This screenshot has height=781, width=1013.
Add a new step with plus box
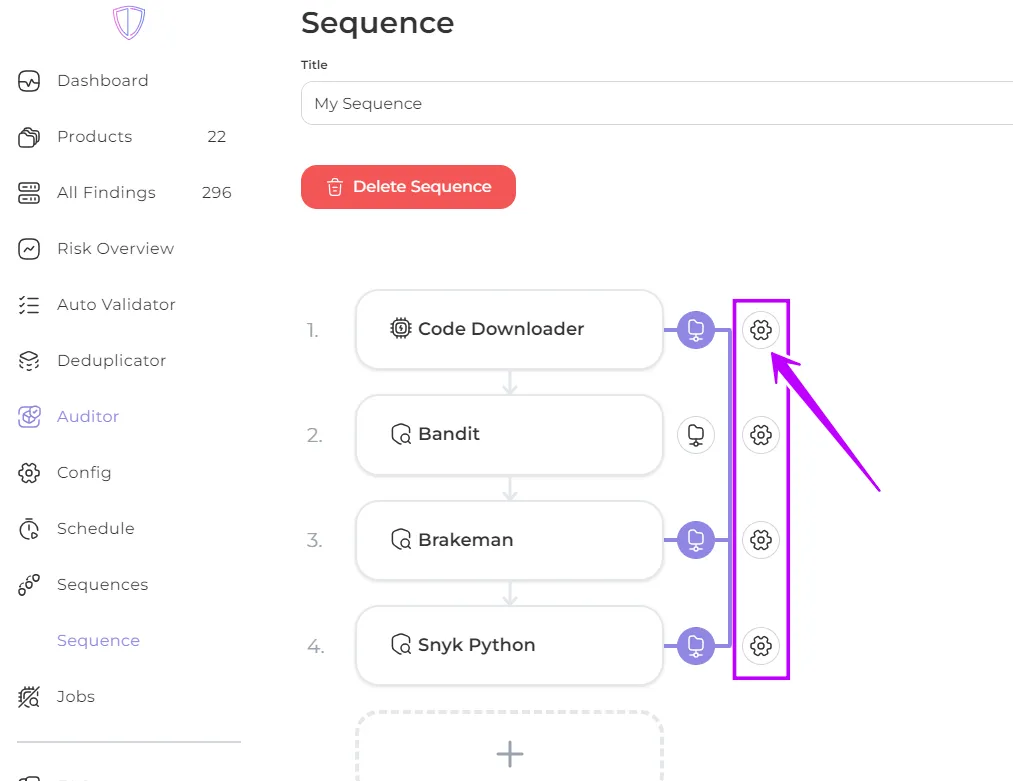click(x=510, y=753)
